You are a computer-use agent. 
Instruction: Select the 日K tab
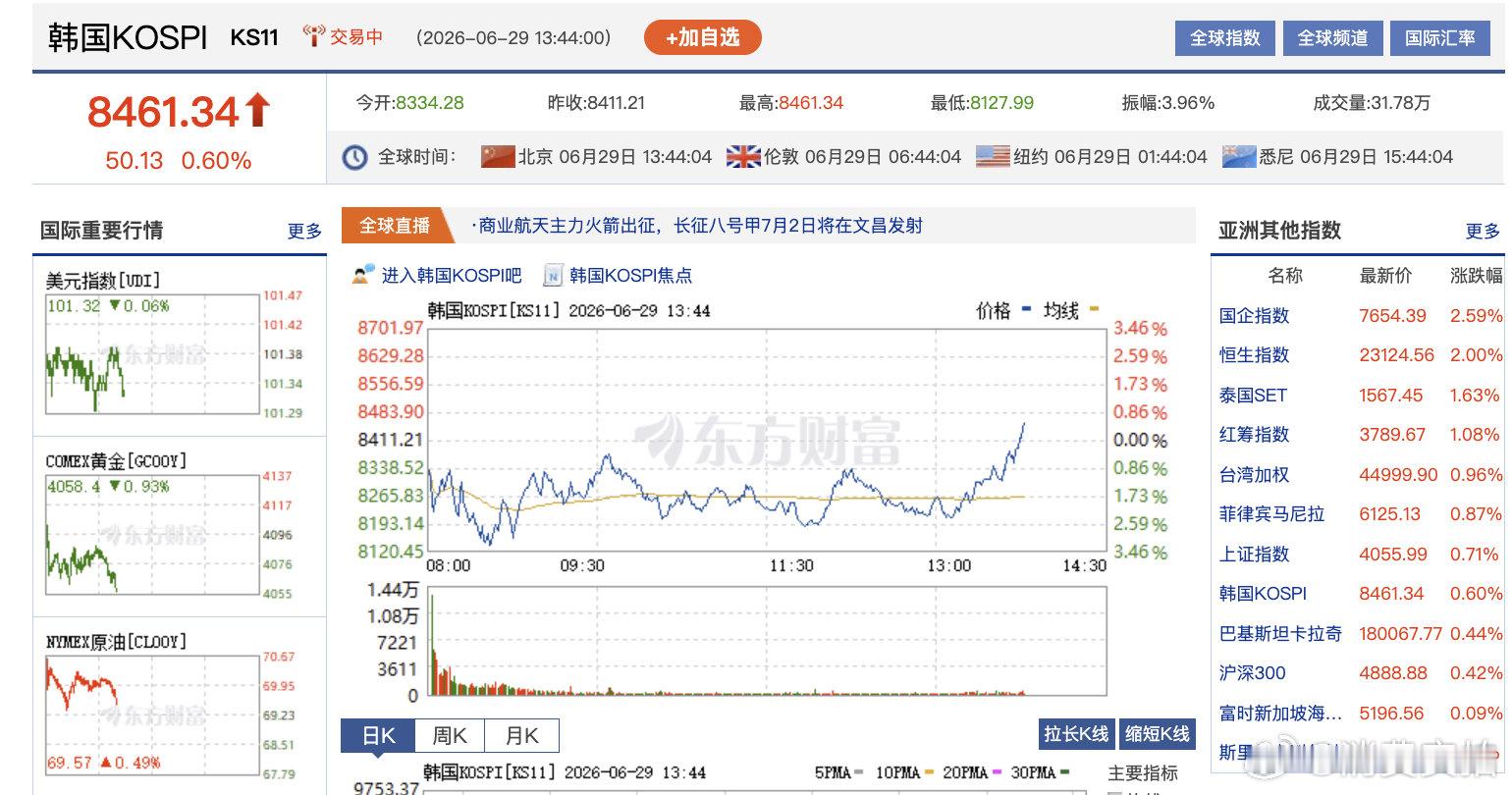(x=378, y=735)
